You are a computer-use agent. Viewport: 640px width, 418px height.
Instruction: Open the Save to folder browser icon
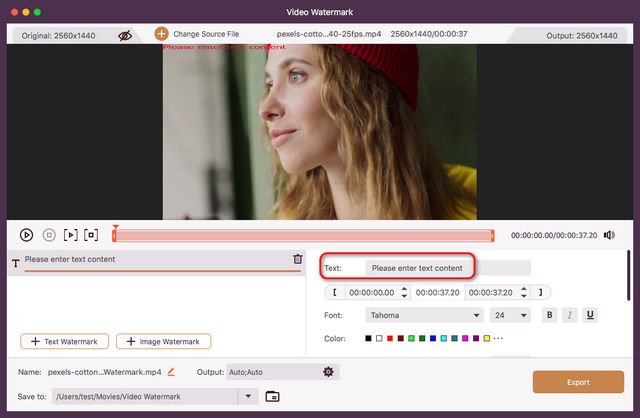(272, 397)
